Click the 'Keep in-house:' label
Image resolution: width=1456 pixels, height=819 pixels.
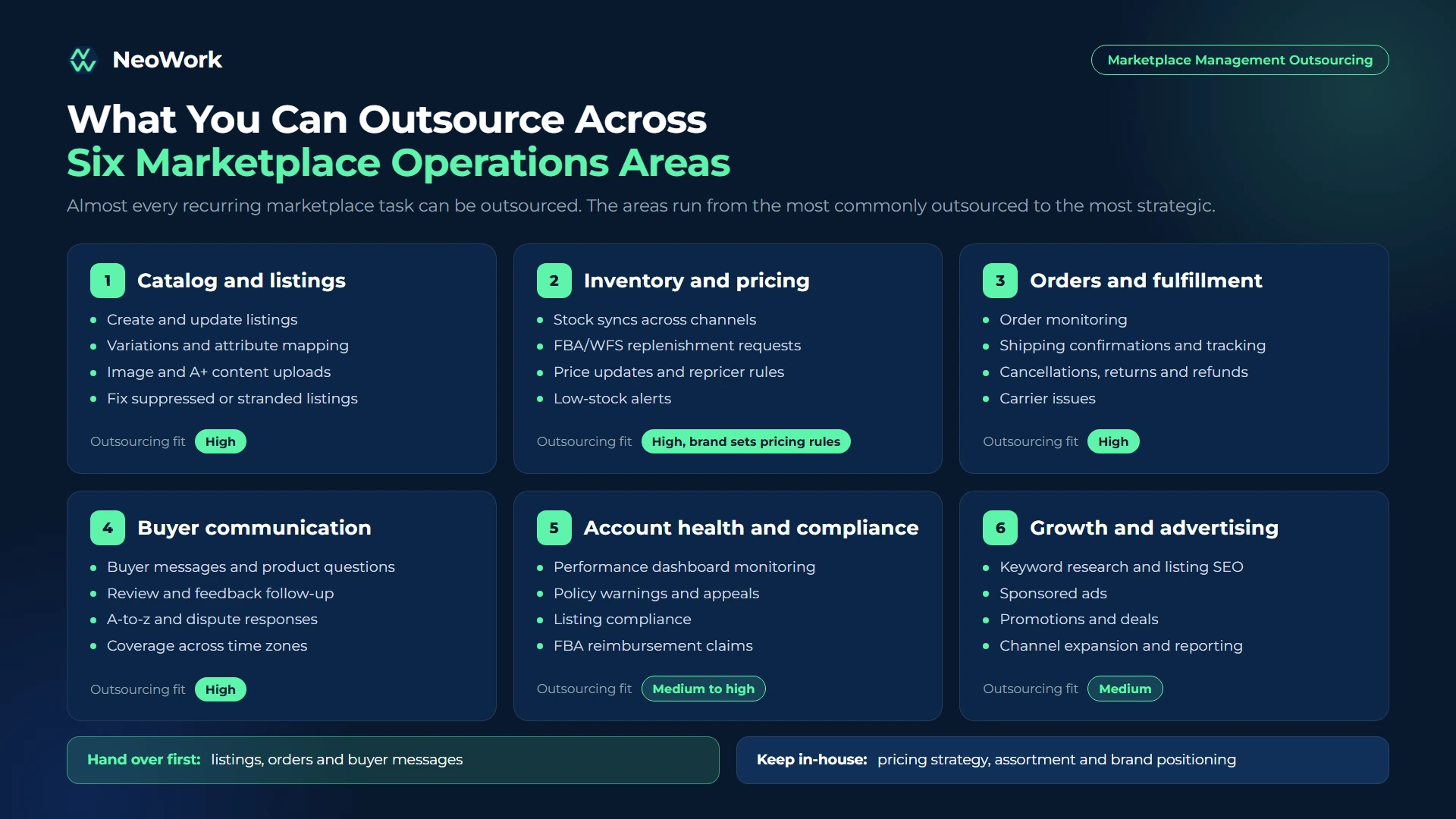(811, 760)
